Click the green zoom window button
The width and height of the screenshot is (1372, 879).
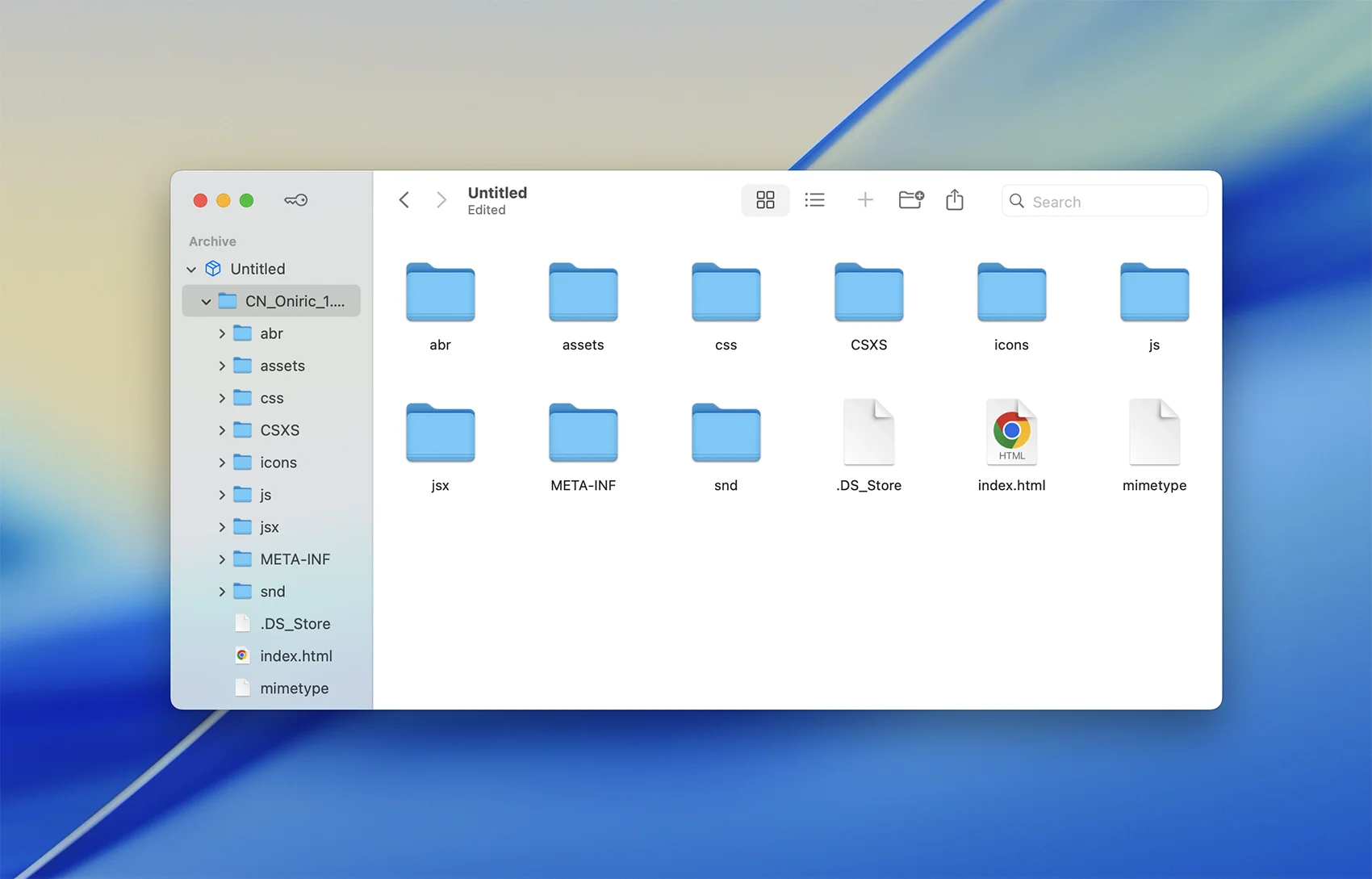point(247,200)
